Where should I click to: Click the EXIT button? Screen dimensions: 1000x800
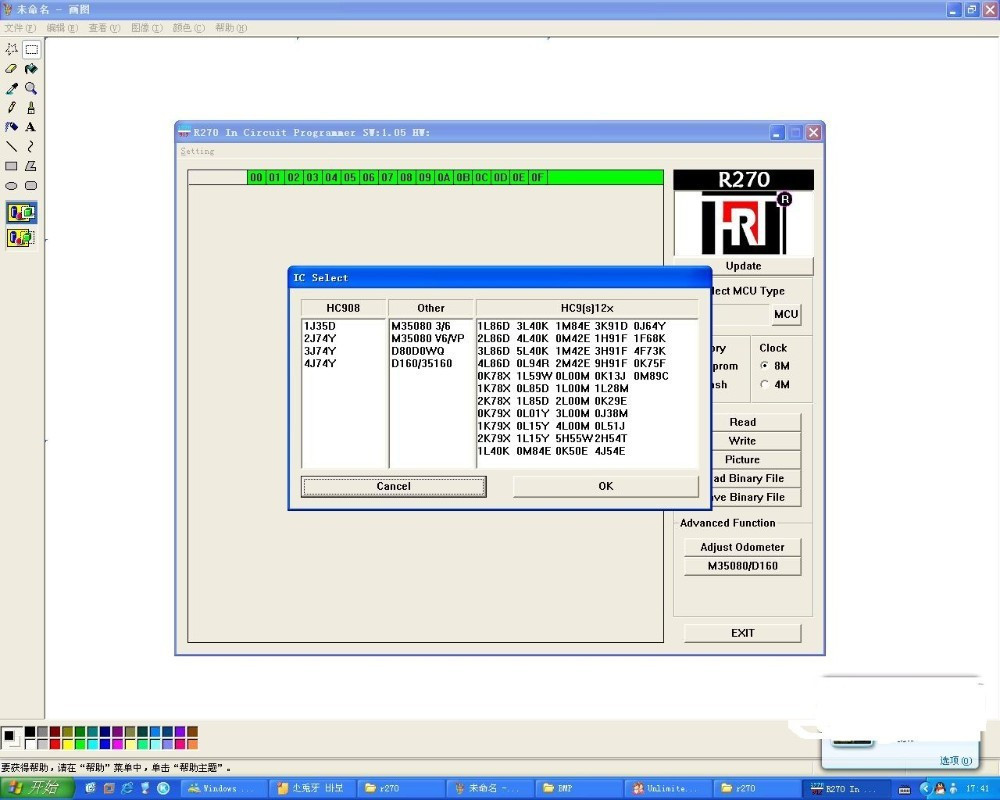tap(742, 633)
